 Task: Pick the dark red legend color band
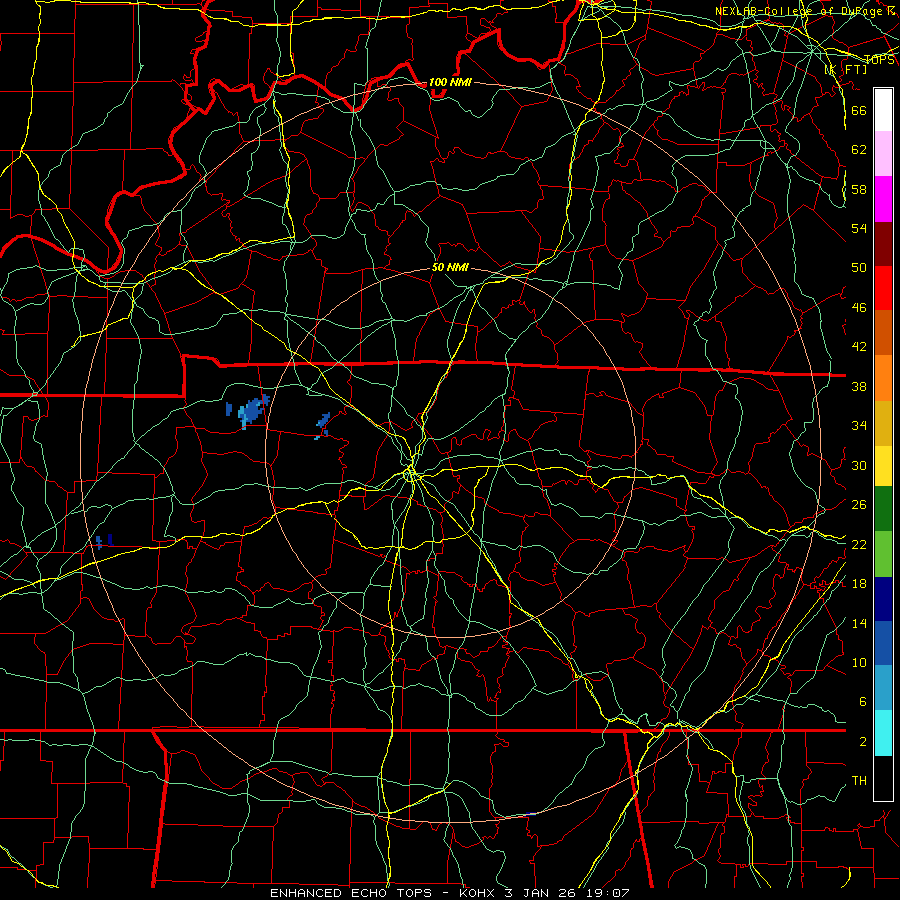click(883, 244)
